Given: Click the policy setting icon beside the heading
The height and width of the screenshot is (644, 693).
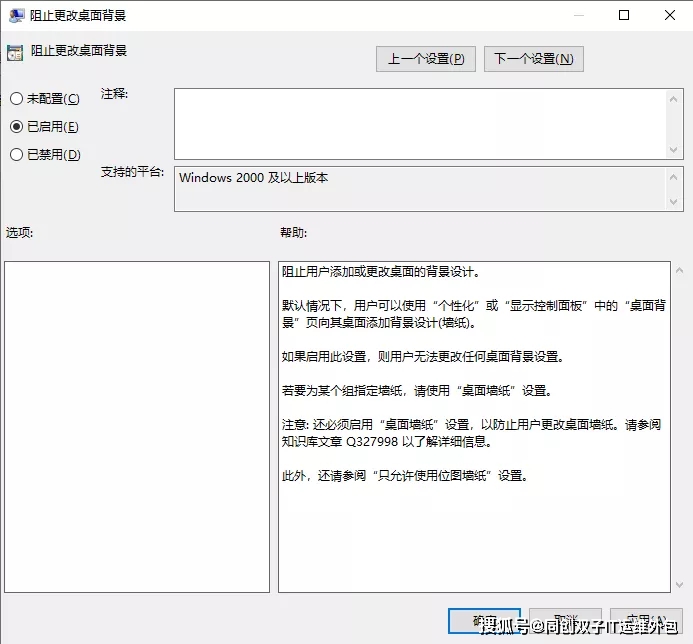Looking at the screenshot, I should [14, 52].
